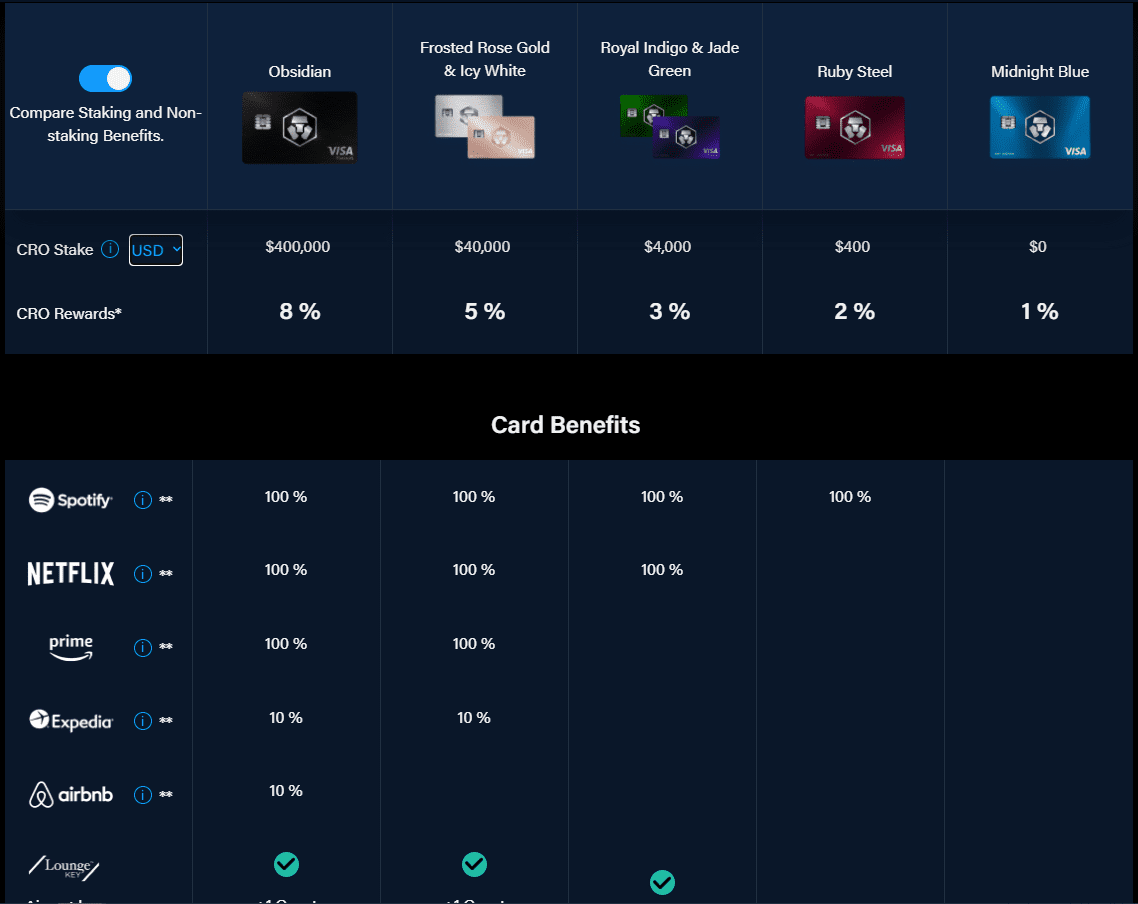This screenshot has height=904, width=1138.
Task: Click Airbnb 10 % under Obsidian
Action: click(x=286, y=792)
